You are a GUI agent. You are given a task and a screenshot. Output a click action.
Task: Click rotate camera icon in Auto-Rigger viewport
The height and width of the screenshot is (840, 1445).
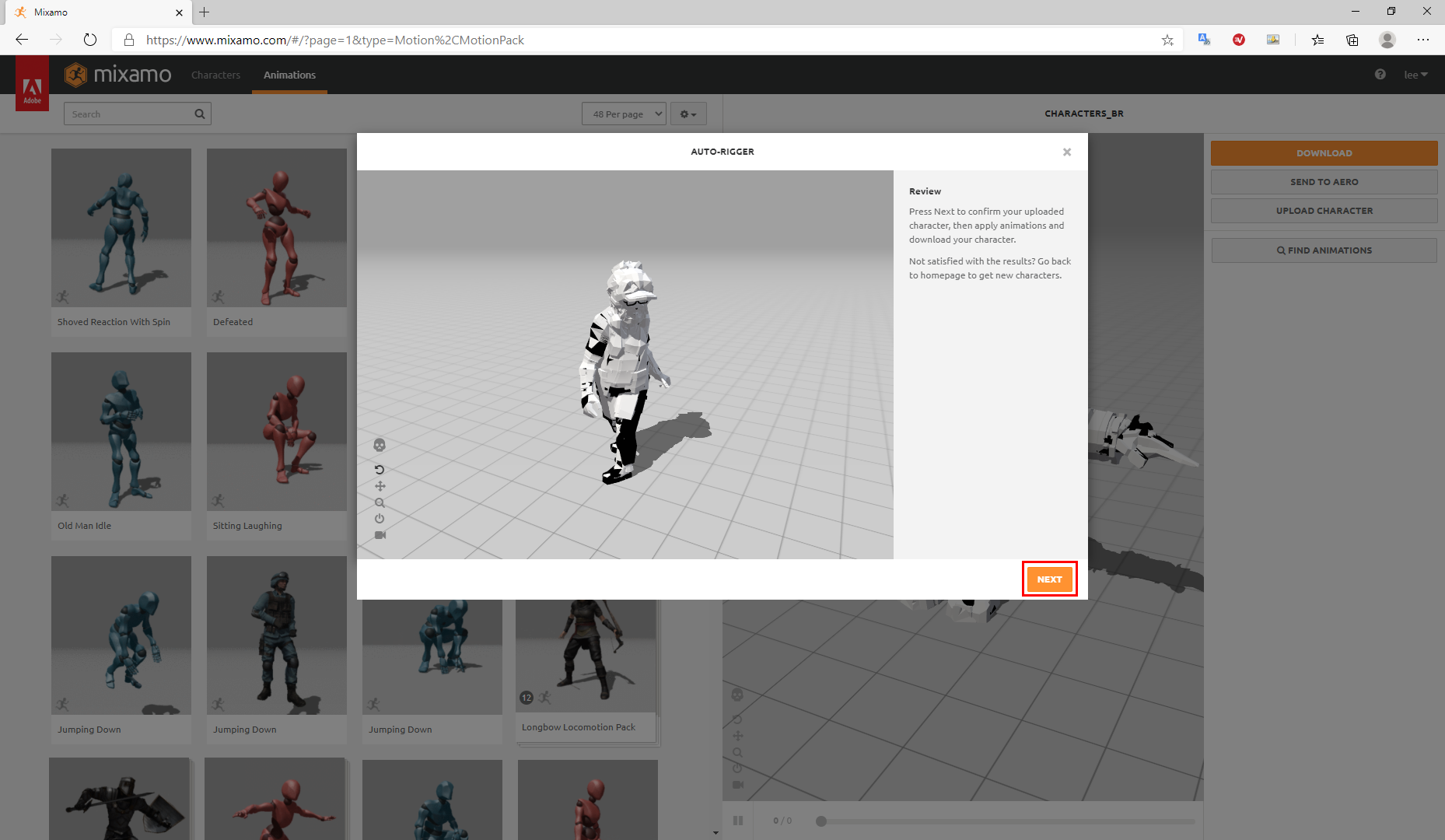(380, 469)
